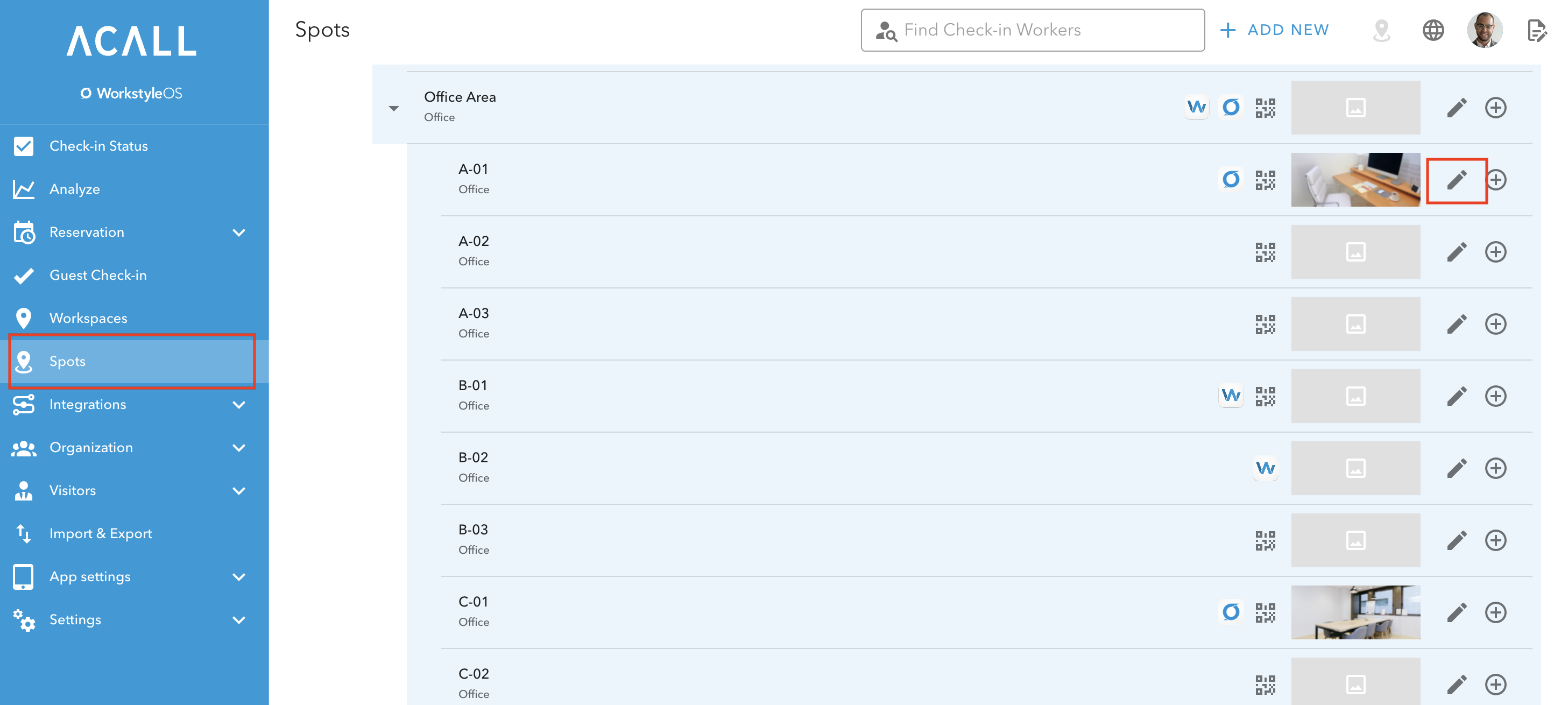Click the plus circle icon for B-01

coord(1495,396)
